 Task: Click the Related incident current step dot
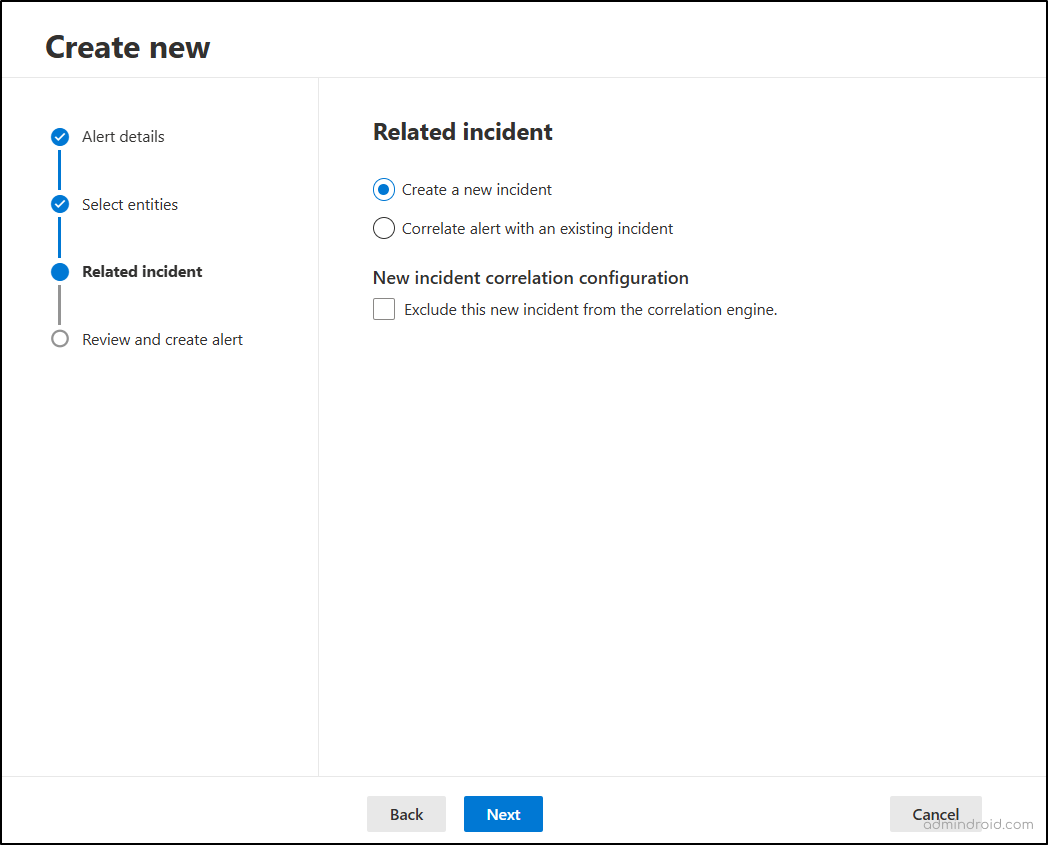click(x=60, y=271)
